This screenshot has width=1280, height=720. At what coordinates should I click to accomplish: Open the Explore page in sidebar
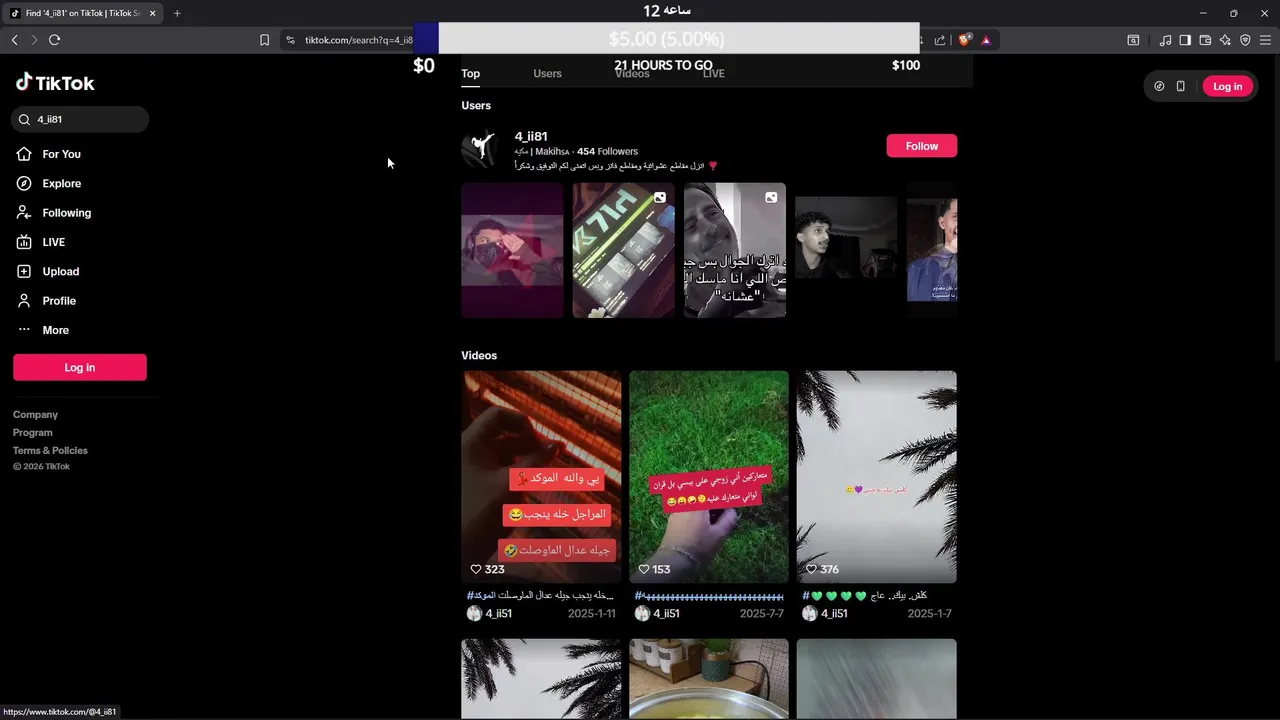(x=49, y=184)
